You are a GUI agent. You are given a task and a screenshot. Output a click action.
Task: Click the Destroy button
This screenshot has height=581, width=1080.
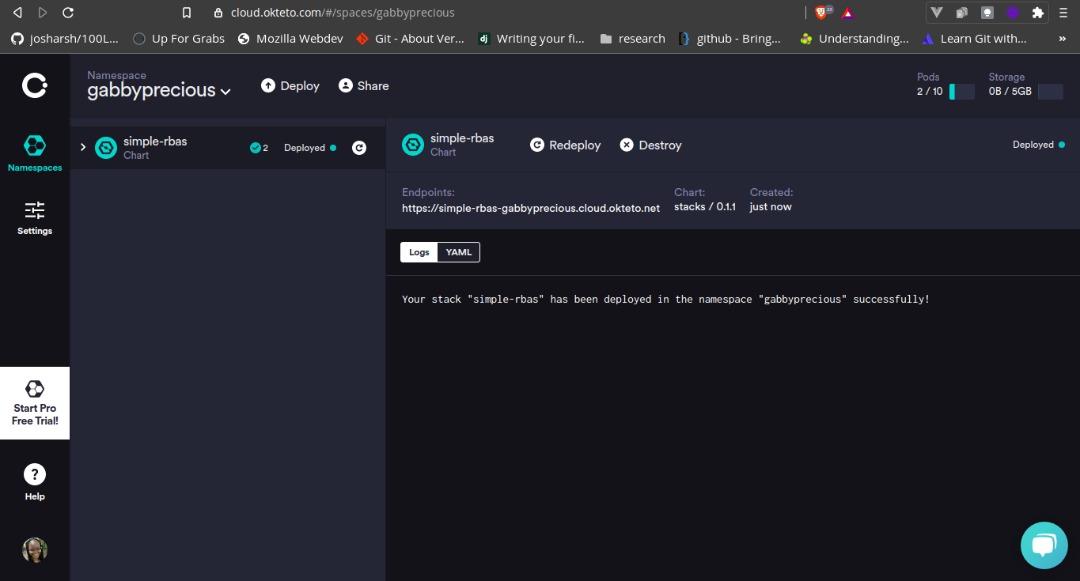coord(650,145)
